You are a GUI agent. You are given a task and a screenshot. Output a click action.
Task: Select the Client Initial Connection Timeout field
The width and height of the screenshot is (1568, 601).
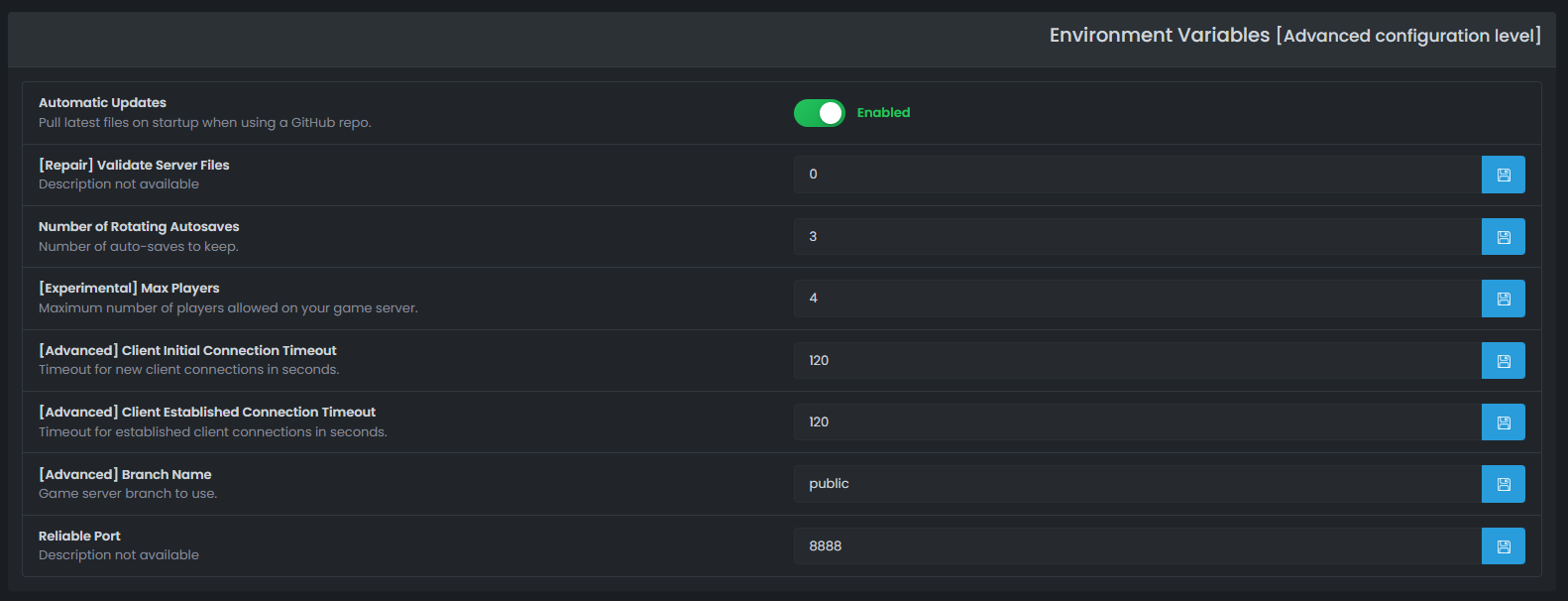coord(1136,361)
